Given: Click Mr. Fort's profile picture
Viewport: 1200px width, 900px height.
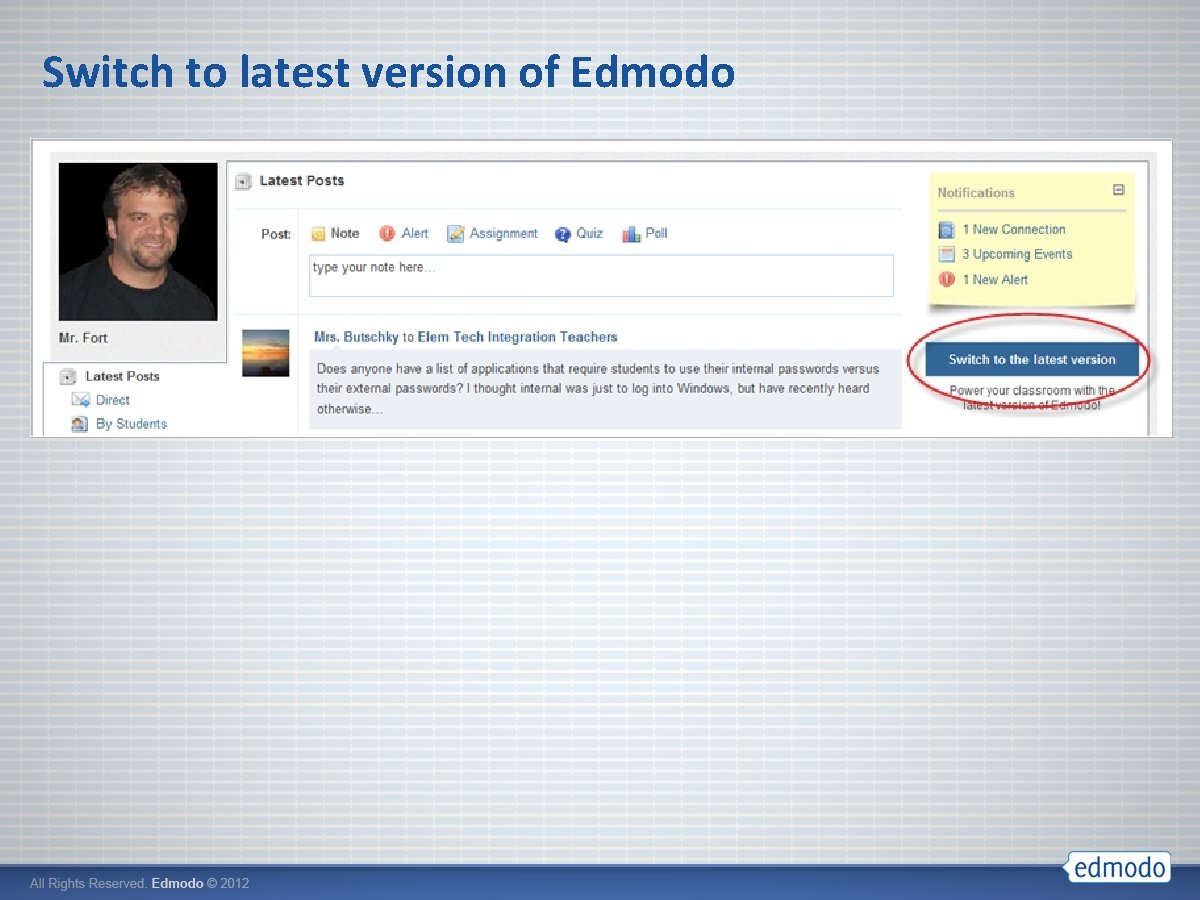Looking at the screenshot, I should [137, 240].
